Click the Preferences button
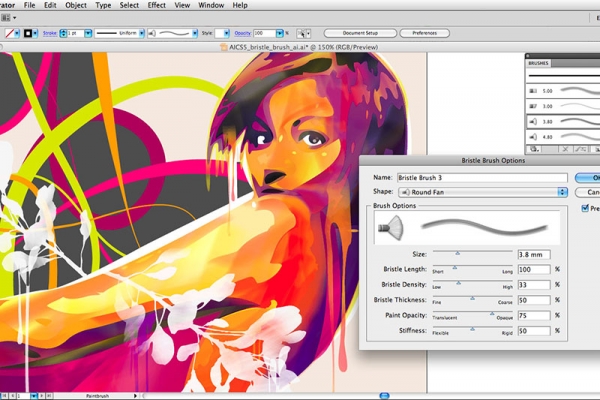 424,33
